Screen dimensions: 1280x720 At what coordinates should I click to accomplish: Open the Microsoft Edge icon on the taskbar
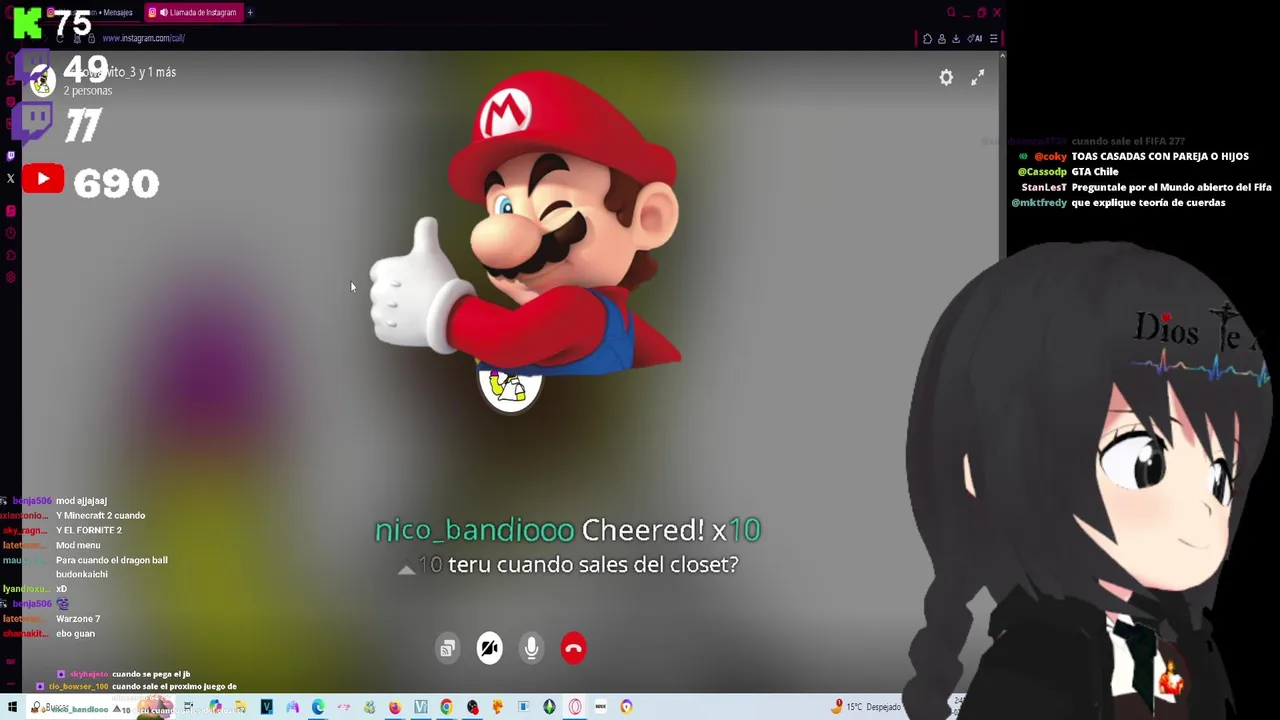[x=318, y=707]
